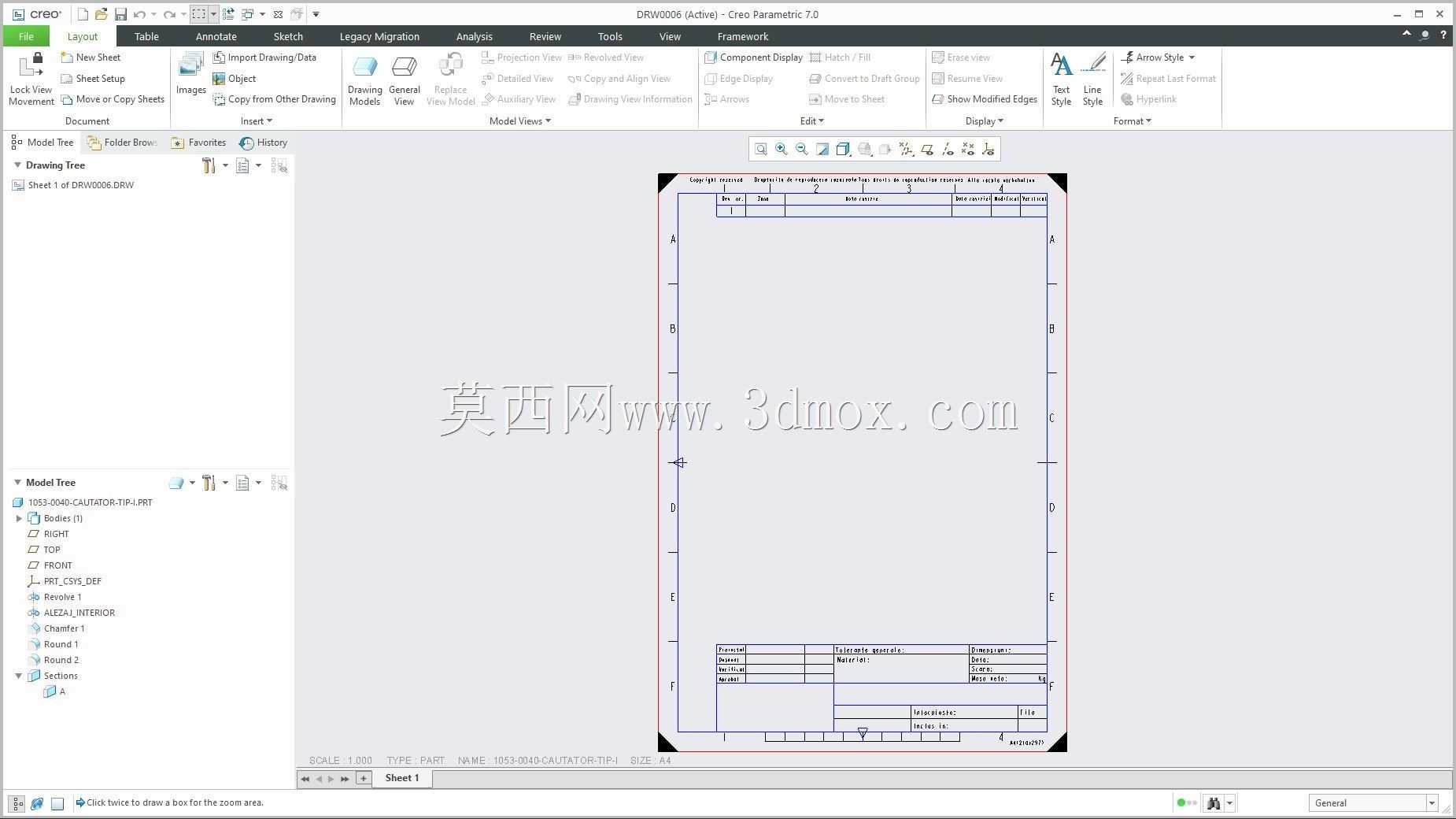The height and width of the screenshot is (819, 1456).
Task: Click the Repaint icon in the graphics toolbar
Action: click(x=822, y=149)
